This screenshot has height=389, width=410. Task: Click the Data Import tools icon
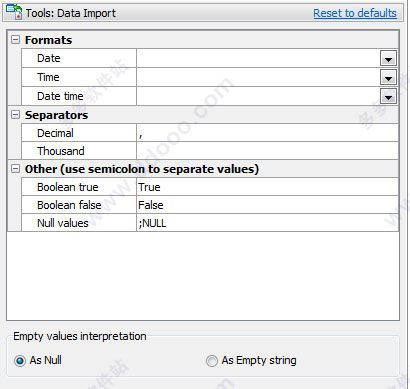14,12
